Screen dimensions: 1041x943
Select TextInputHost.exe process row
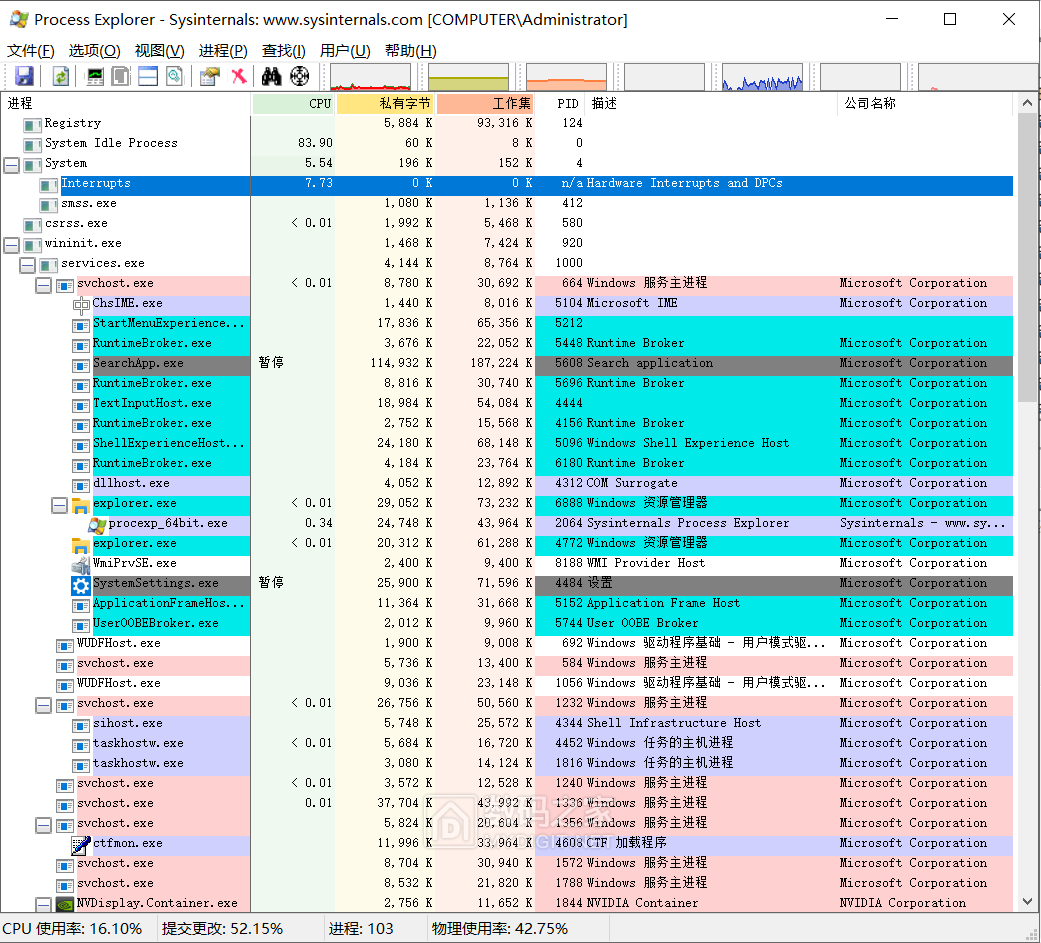[507, 404]
